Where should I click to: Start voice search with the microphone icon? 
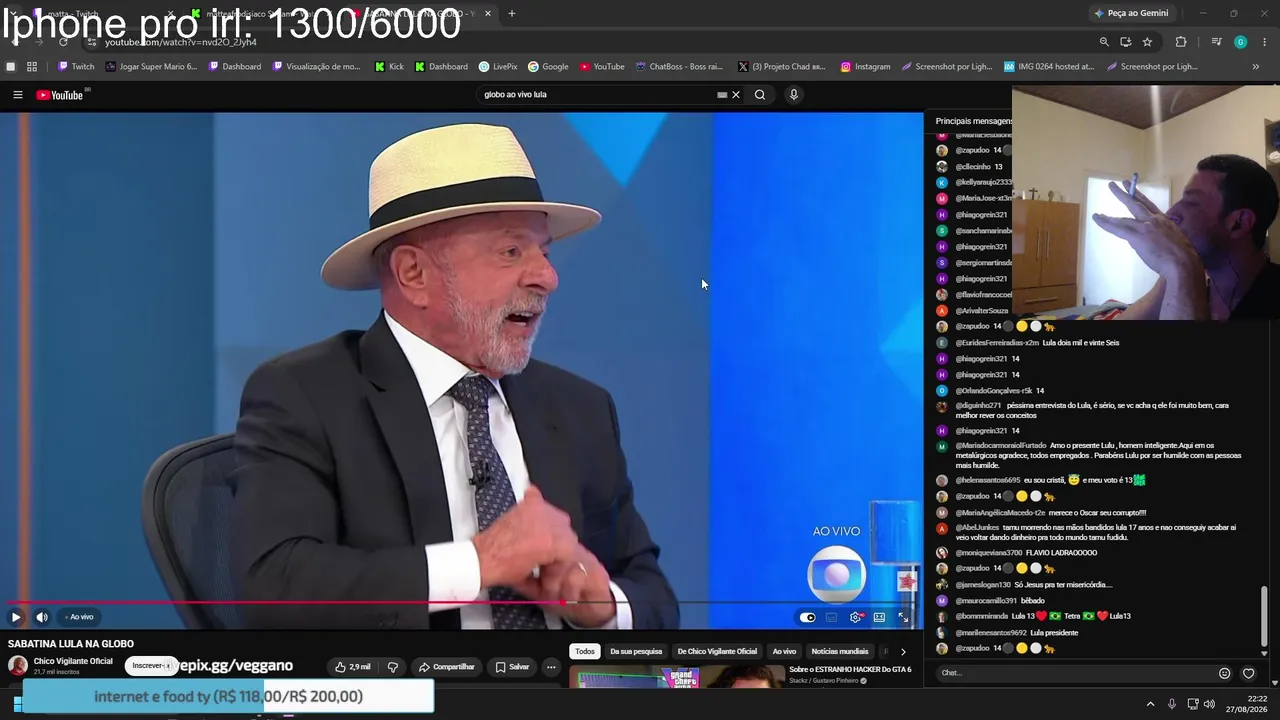coord(794,95)
